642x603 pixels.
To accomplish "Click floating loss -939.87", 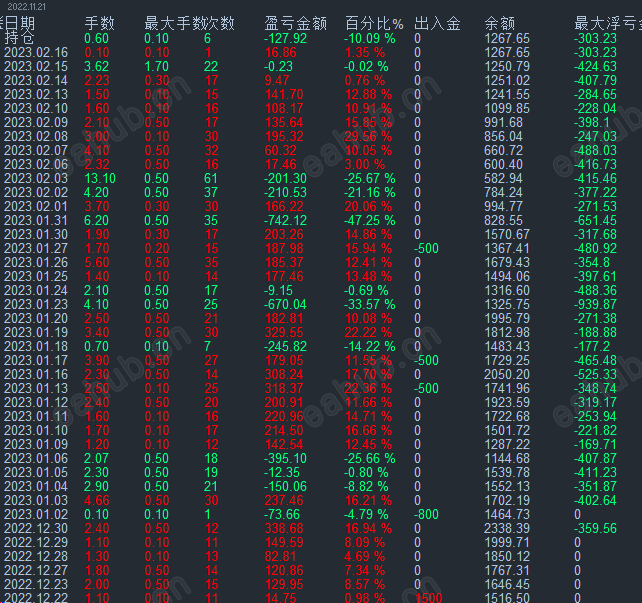I will tap(595, 304).
